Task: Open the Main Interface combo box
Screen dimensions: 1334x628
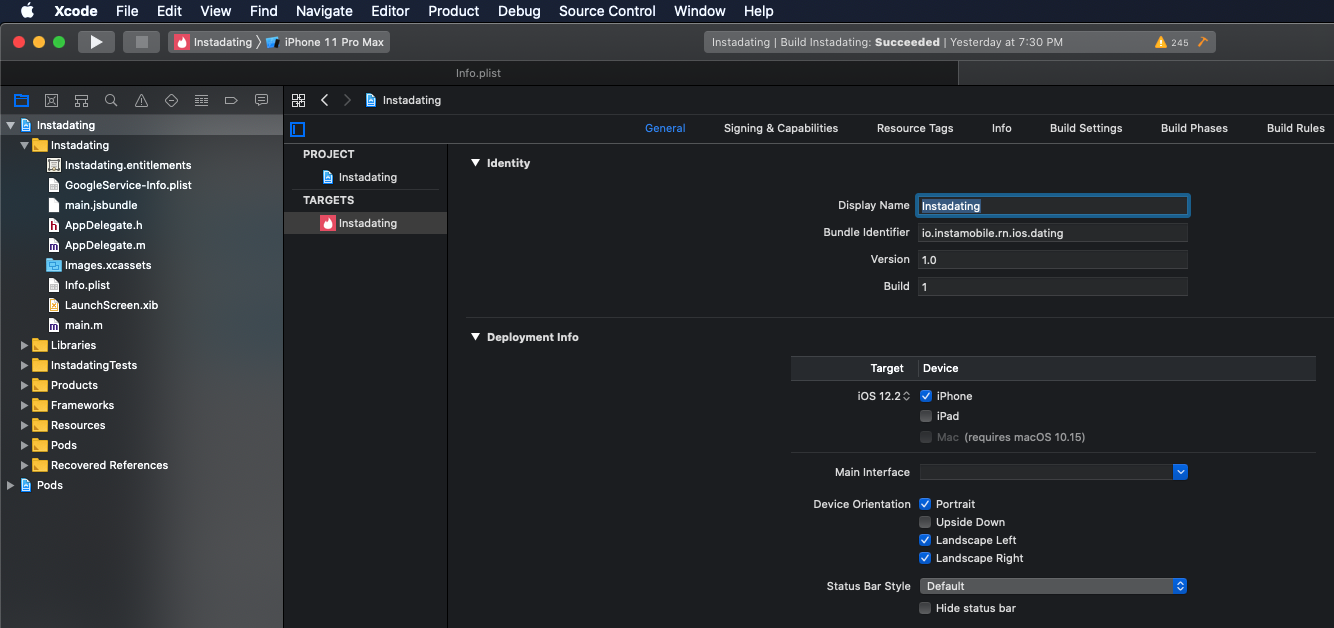Action: point(1053,472)
